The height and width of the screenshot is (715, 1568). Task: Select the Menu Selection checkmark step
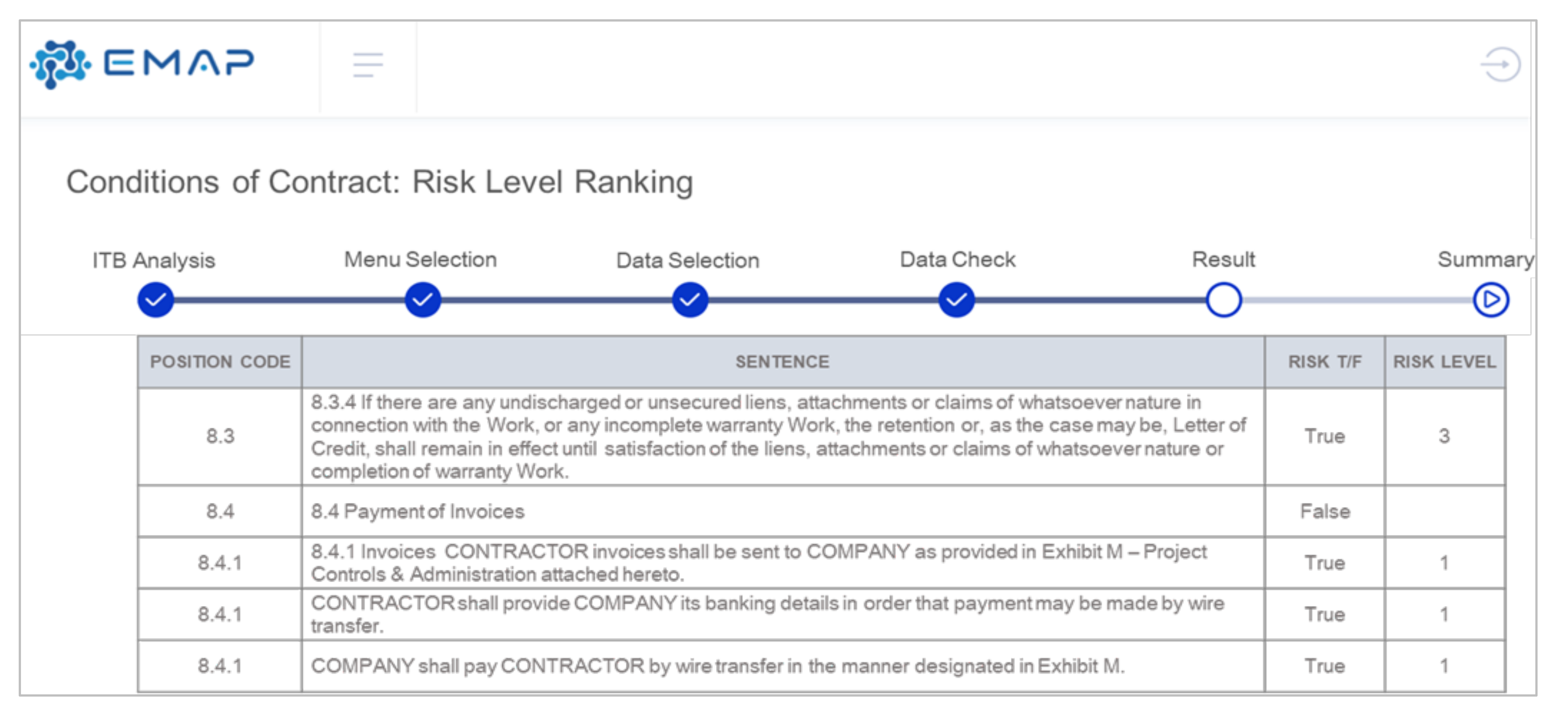tap(422, 300)
